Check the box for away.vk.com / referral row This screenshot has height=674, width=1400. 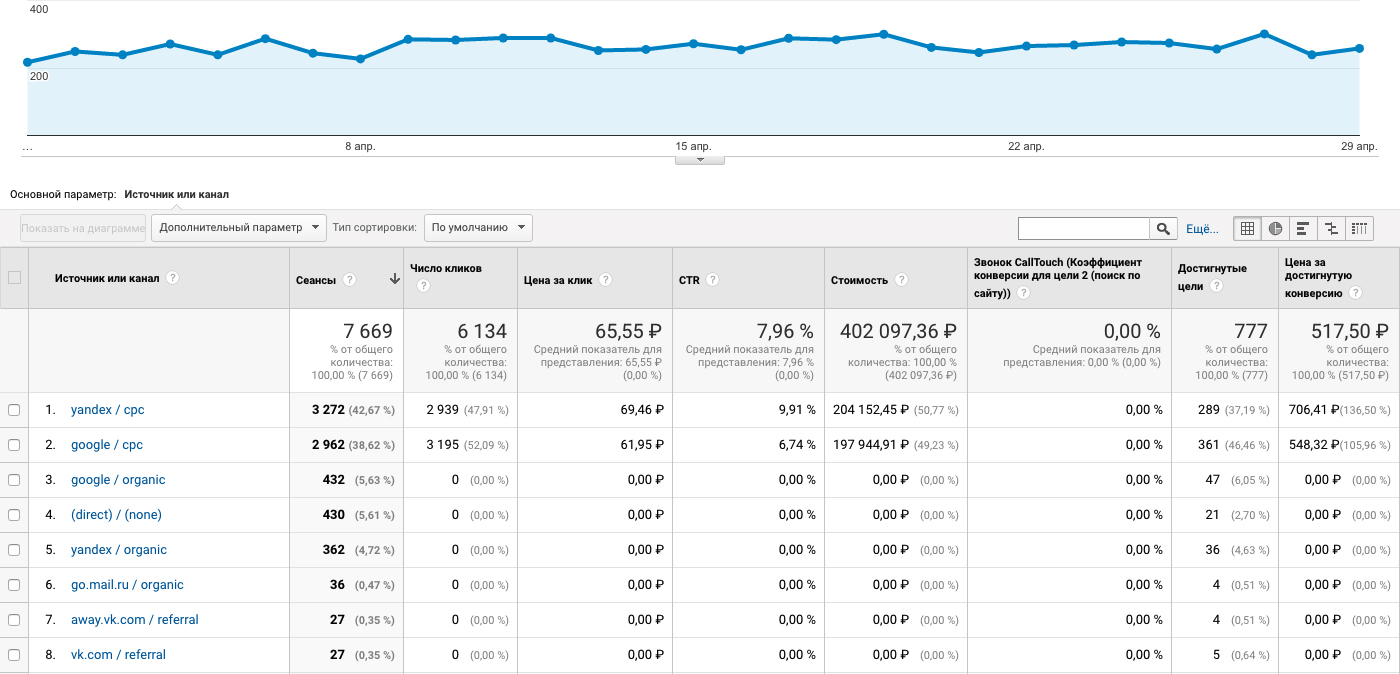coord(14,620)
